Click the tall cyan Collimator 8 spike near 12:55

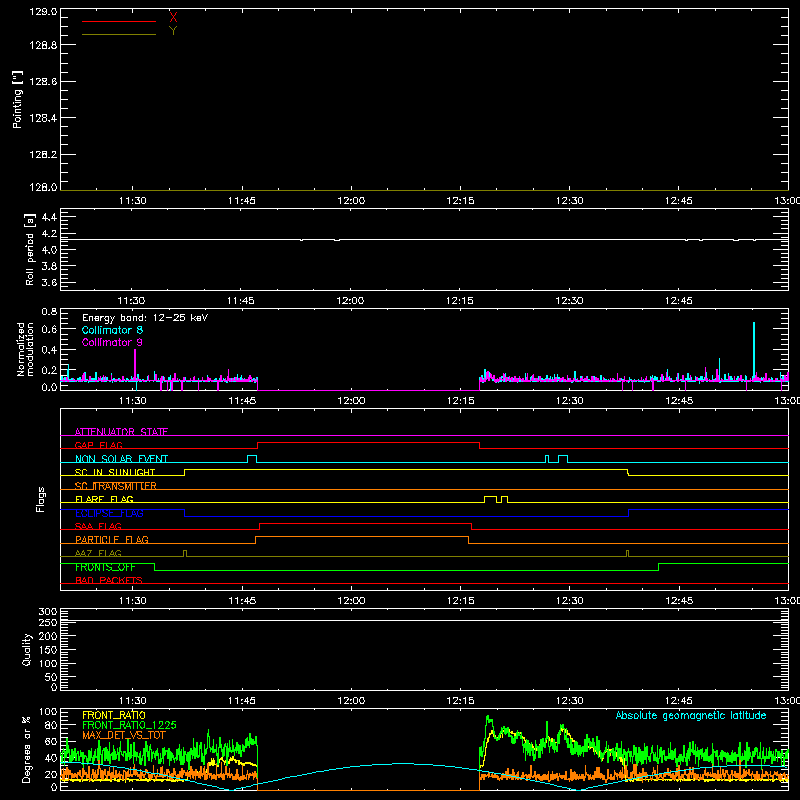(754, 351)
